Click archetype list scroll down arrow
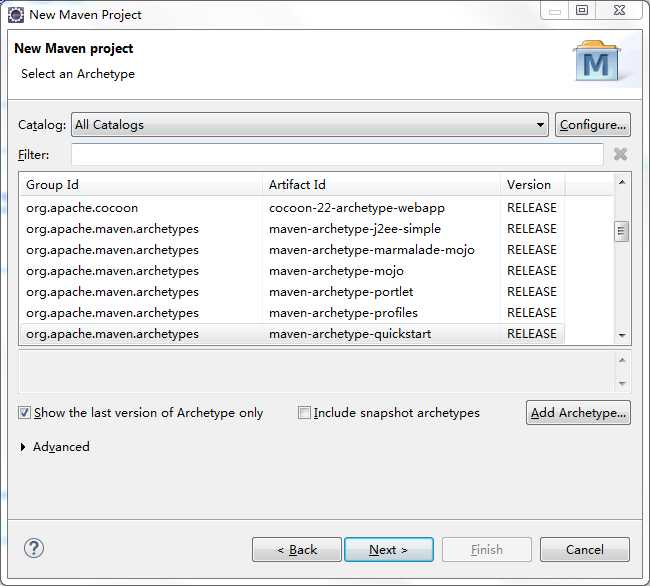The image size is (650, 586). (621, 335)
